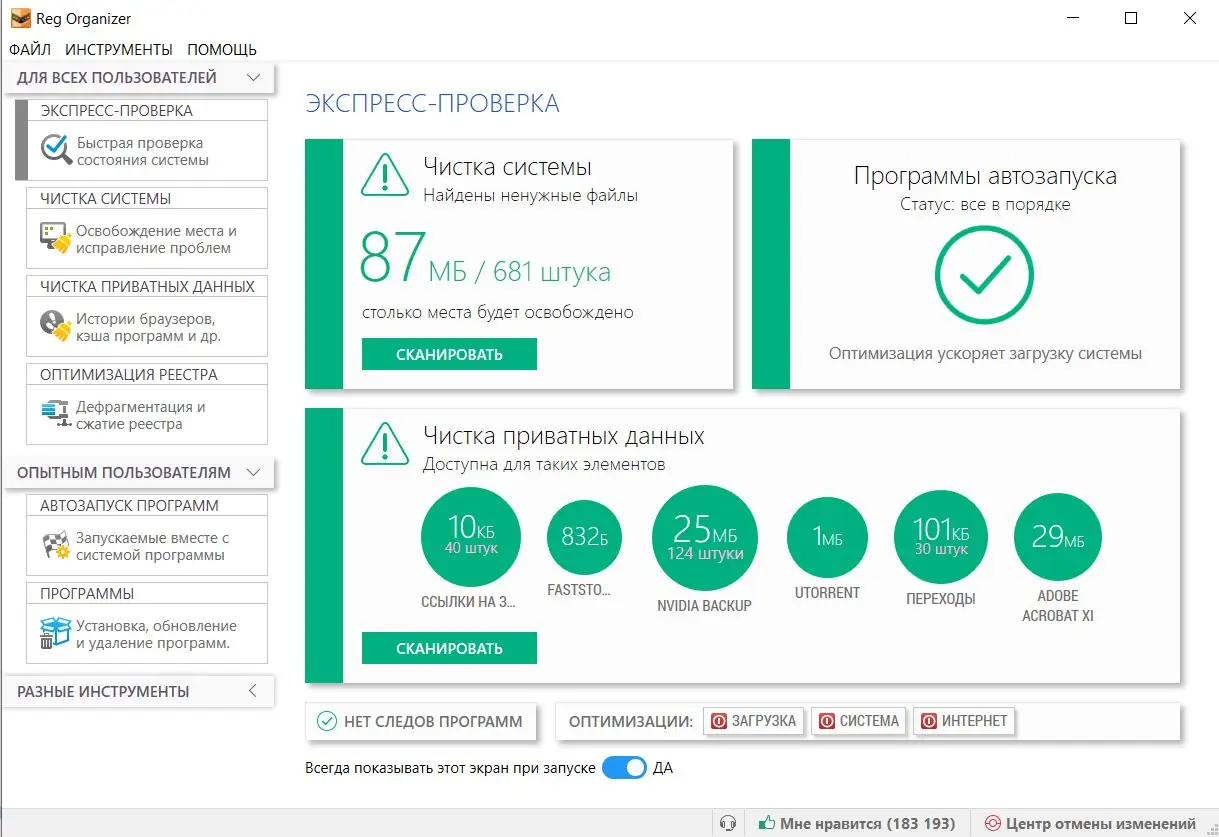Image resolution: width=1219 pixels, height=837 pixels.
Task: Open the ПОМОЩЬ menu
Action: point(222,48)
